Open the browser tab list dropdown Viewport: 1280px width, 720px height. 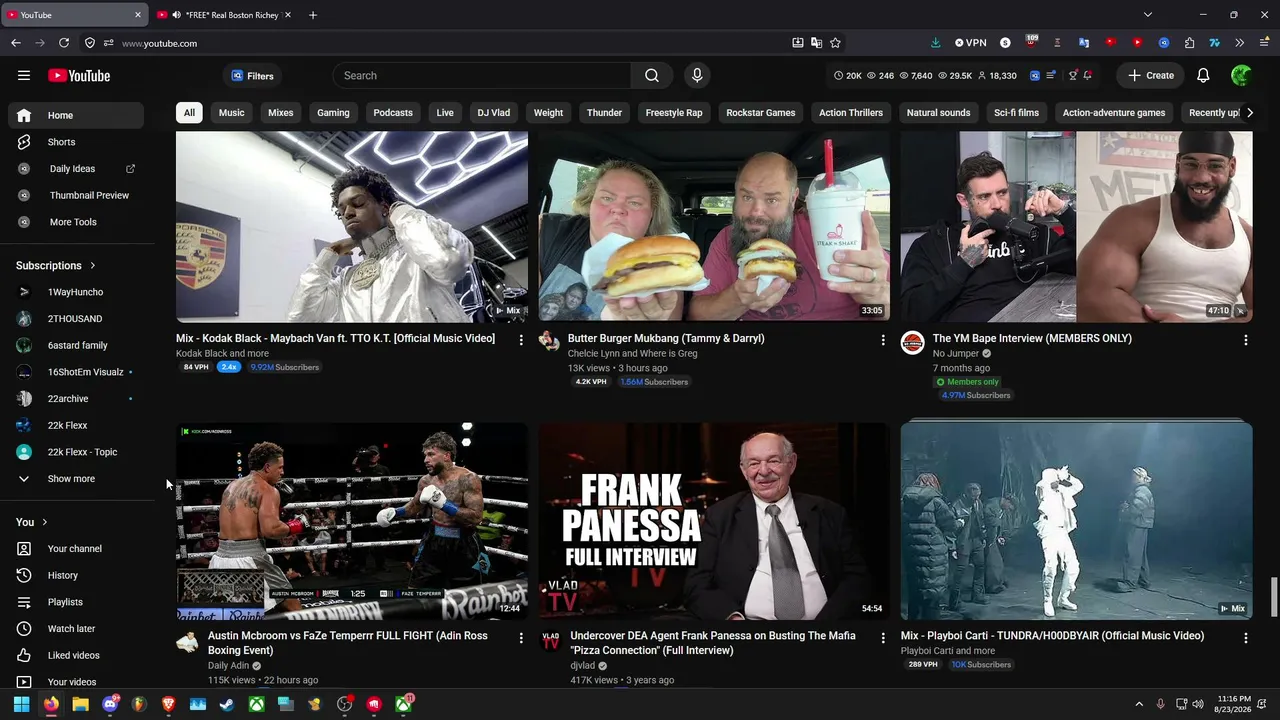pyautogui.click(x=1148, y=15)
